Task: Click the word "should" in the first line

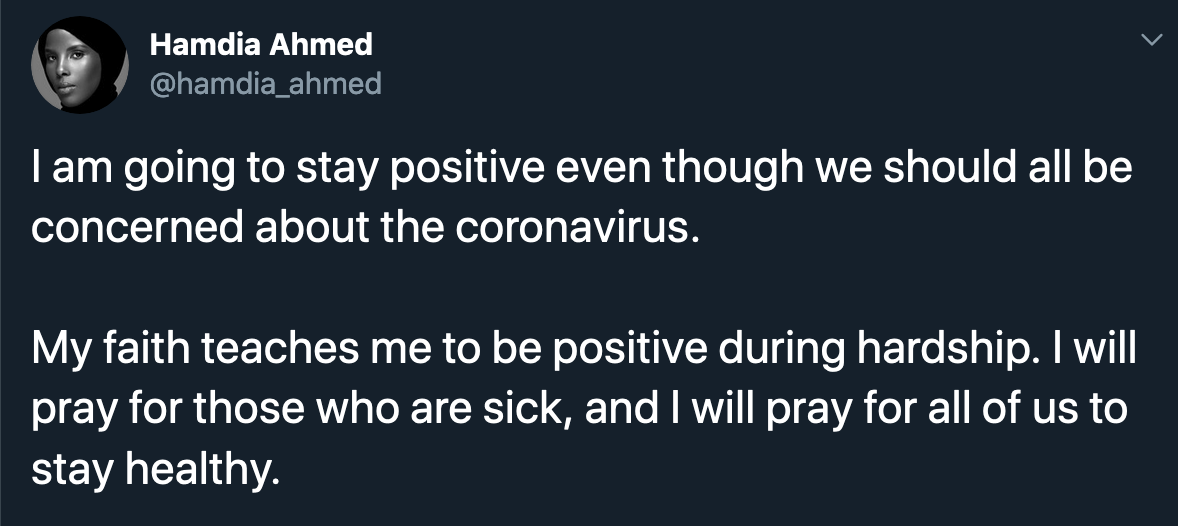Action: coord(927,169)
